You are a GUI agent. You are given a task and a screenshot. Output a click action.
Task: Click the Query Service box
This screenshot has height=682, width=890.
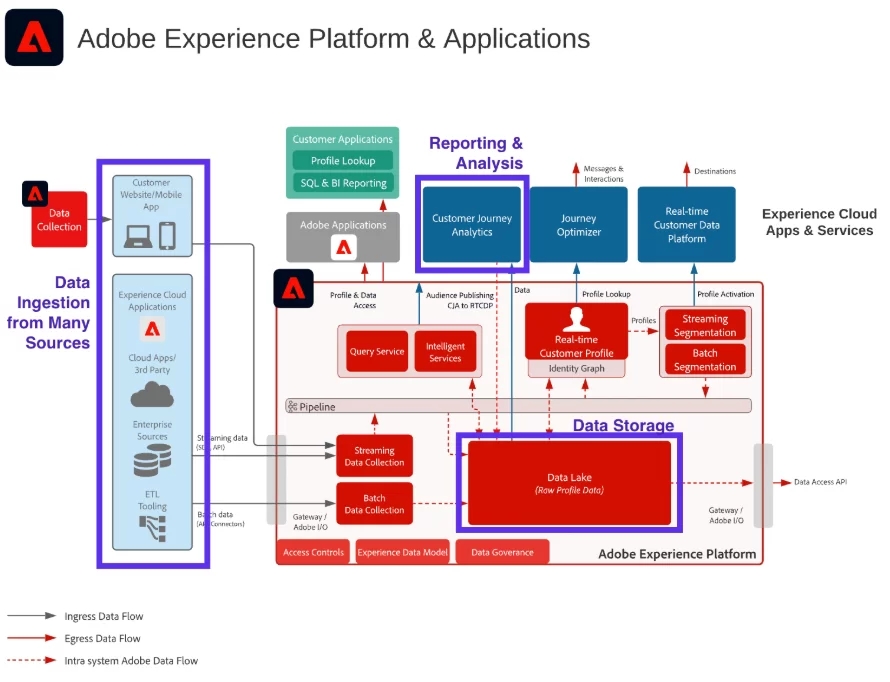coord(377,351)
